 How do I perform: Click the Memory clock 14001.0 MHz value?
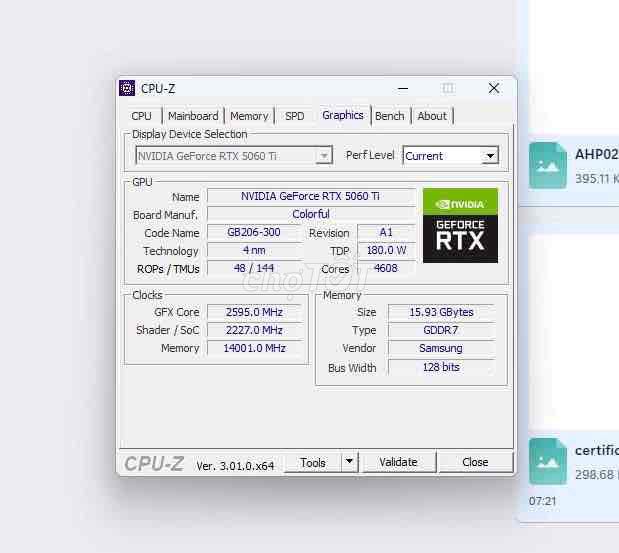[255, 348]
